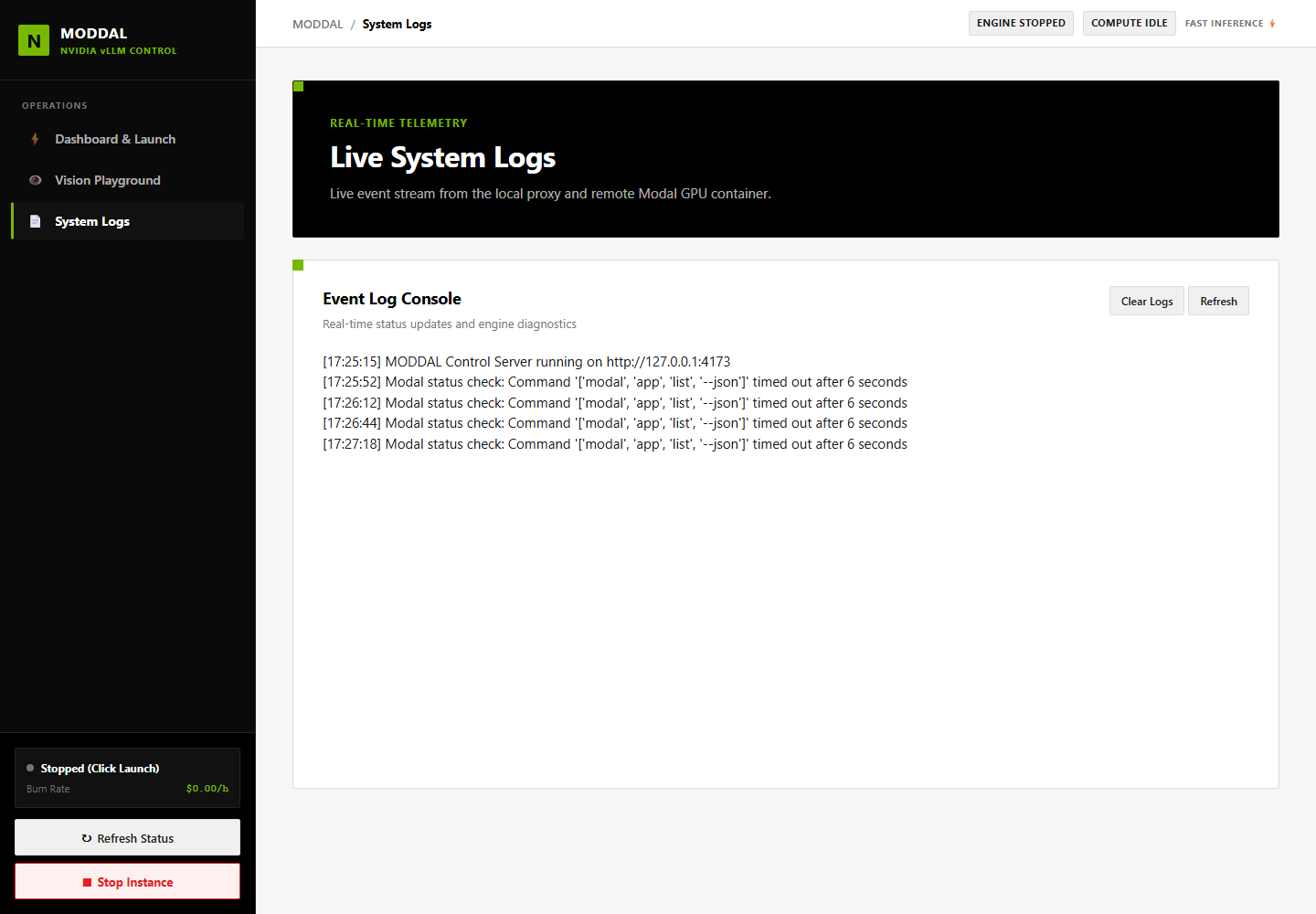Click the NVIDIA vLLM CONTROL subtitle

119,51
